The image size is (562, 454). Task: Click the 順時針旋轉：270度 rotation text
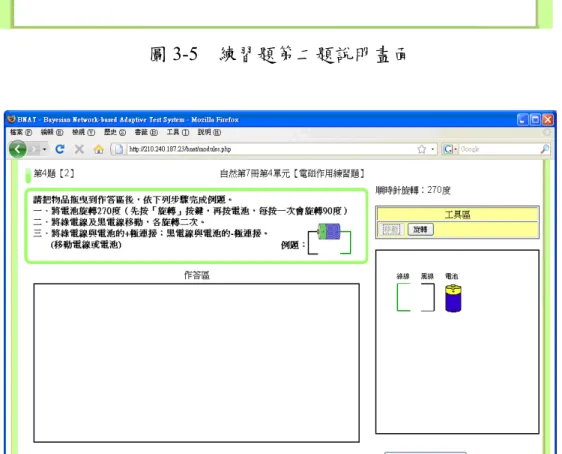pos(413,190)
